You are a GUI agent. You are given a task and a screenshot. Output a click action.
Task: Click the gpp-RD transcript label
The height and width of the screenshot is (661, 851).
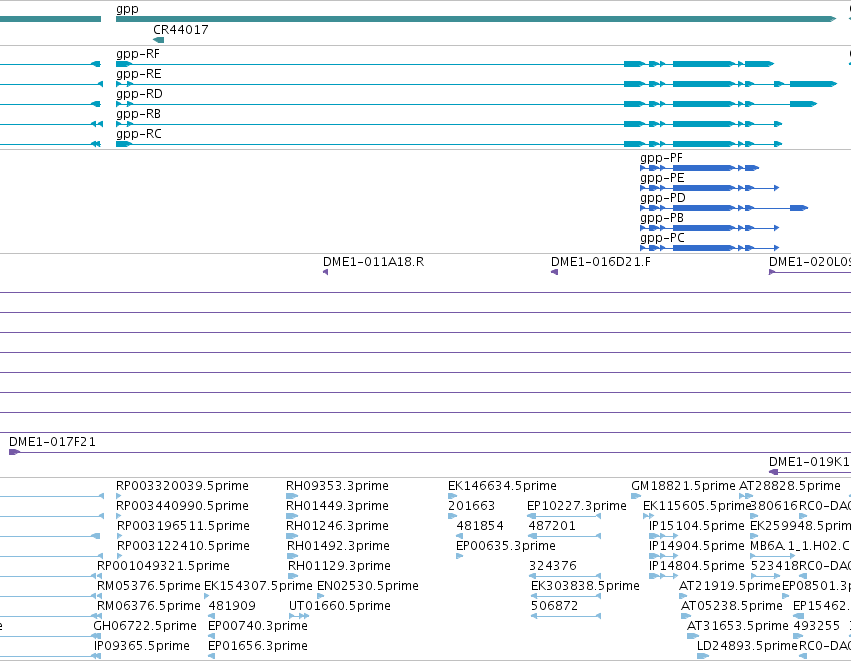139,94
